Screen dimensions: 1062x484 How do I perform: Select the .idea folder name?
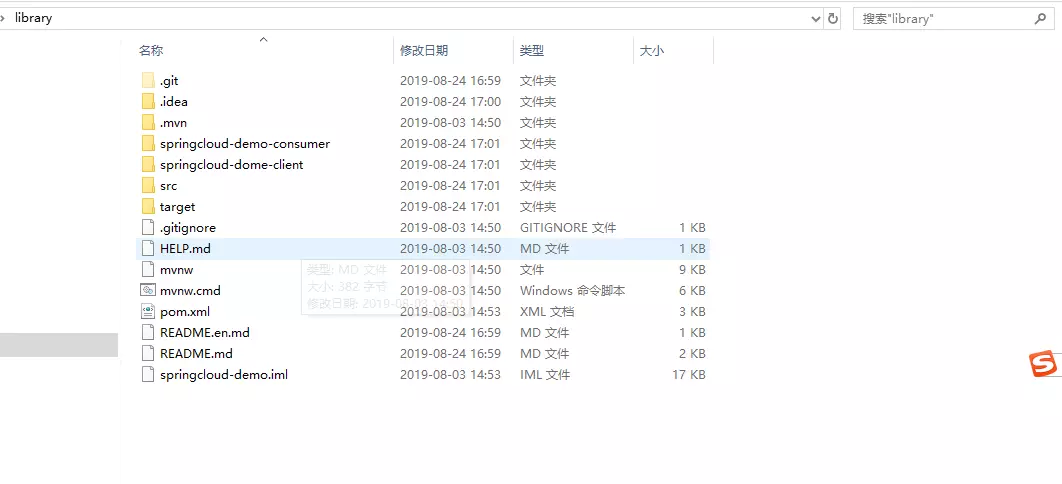[x=174, y=102]
